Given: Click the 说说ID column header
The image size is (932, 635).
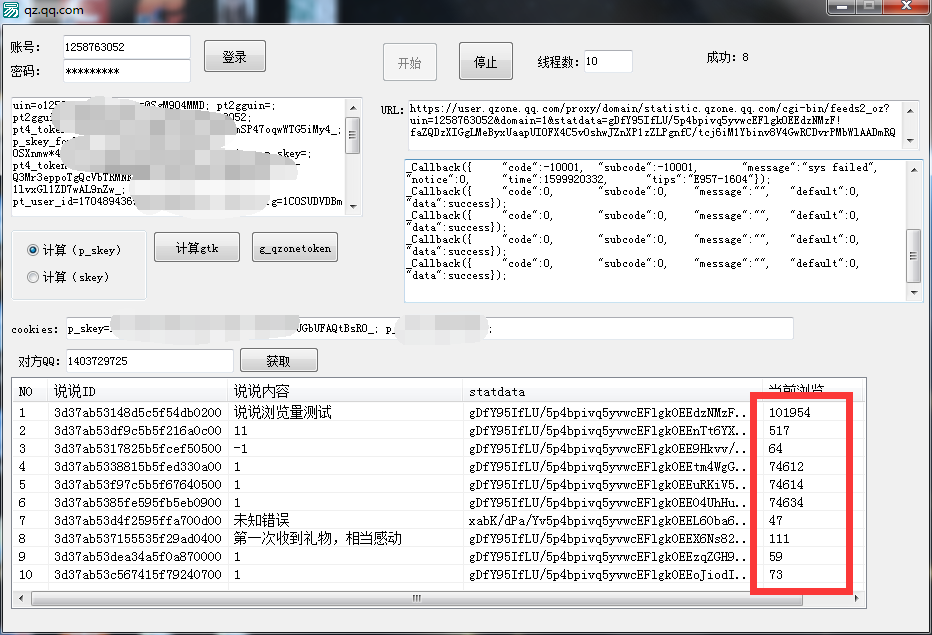Looking at the screenshot, I should 138,391.
